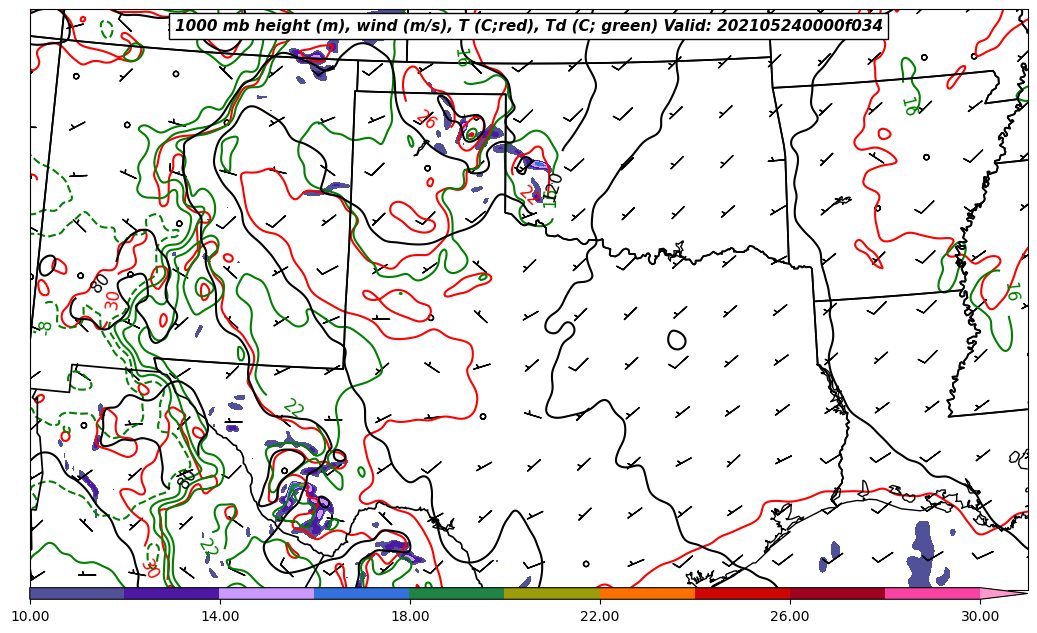Select the pink 28–30 colorbar segment
Image resolution: width=1037 pixels, height=633 pixels.
[x=932, y=593]
